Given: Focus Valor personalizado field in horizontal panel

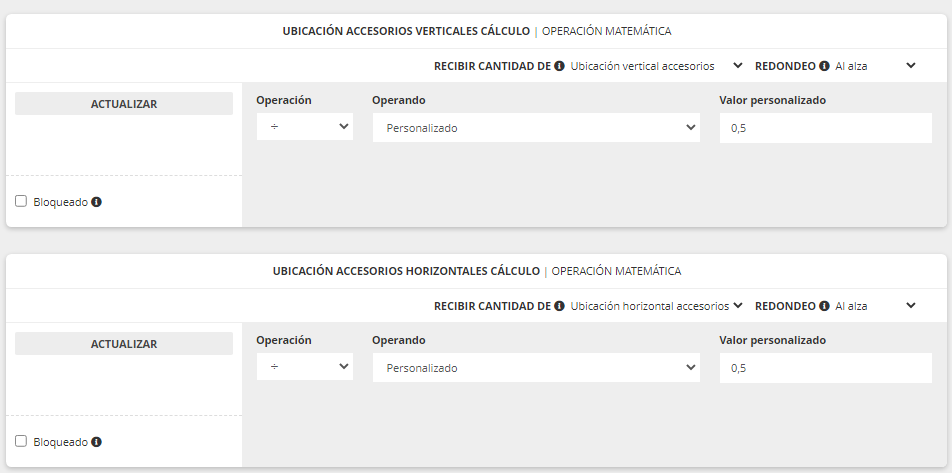Looking at the screenshot, I should click(825, 368).
